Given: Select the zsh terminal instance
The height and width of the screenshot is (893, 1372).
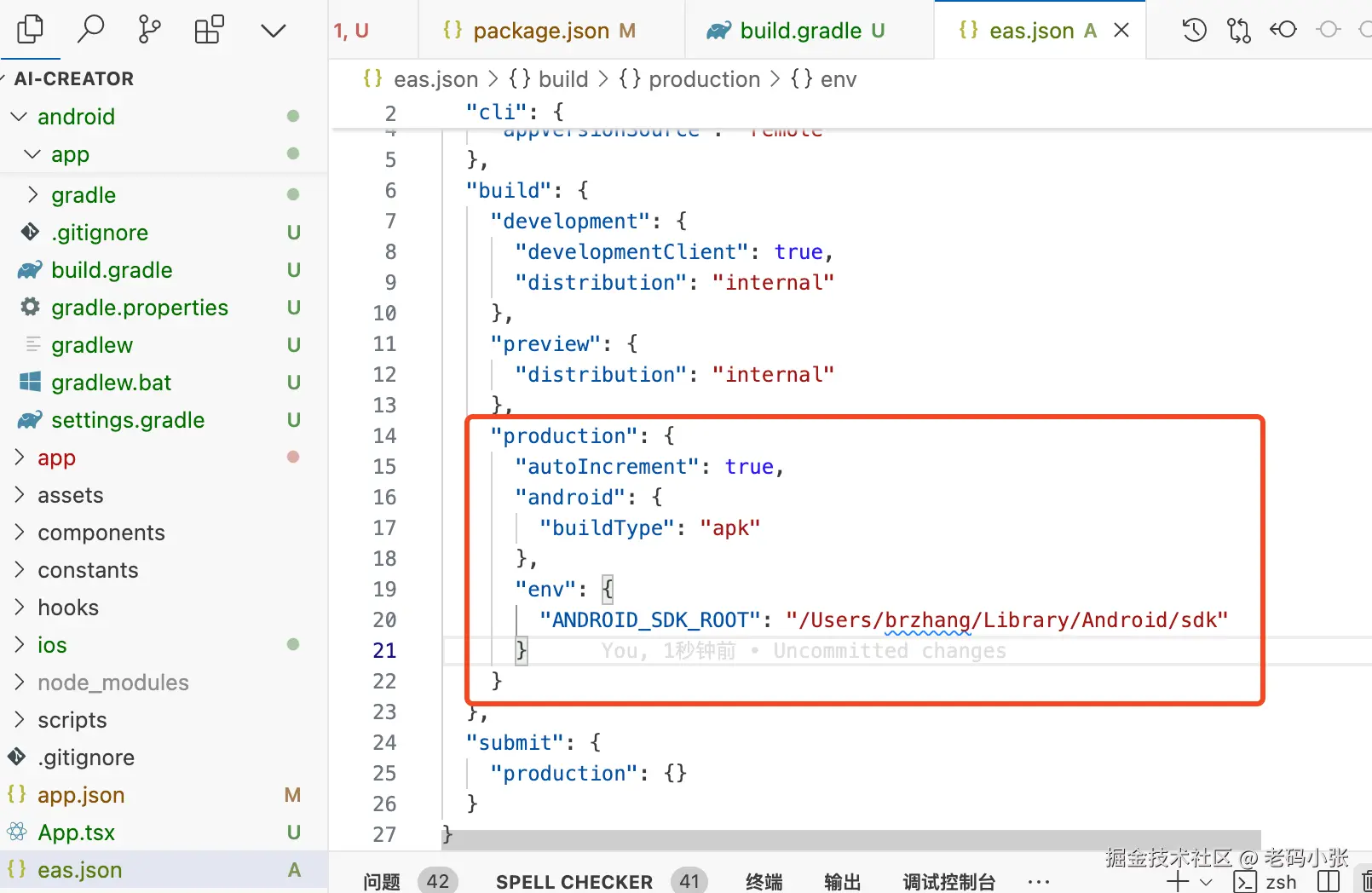Looking at the screenshot, I should (x=1266, y=882).
